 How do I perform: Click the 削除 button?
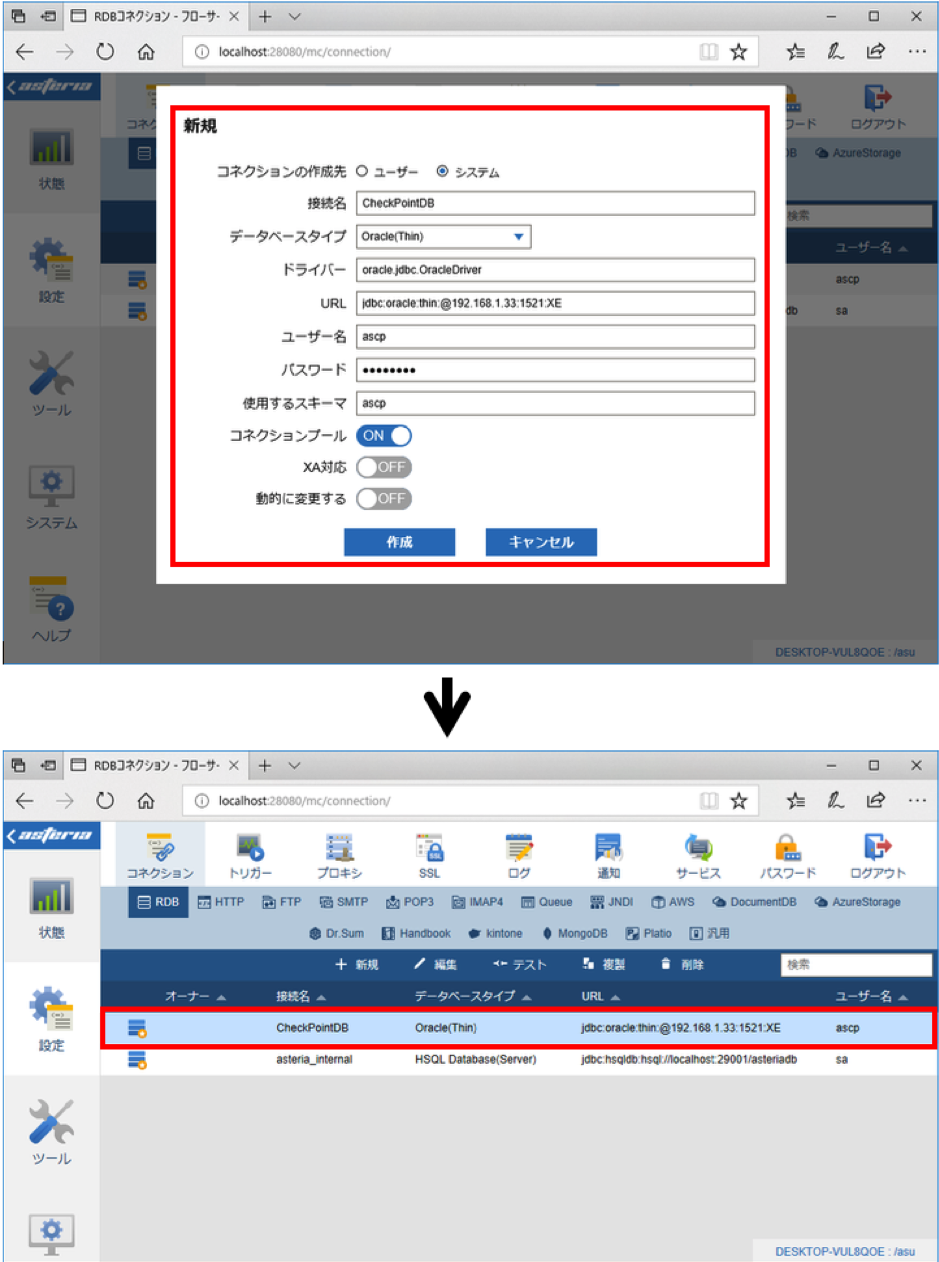682,965
